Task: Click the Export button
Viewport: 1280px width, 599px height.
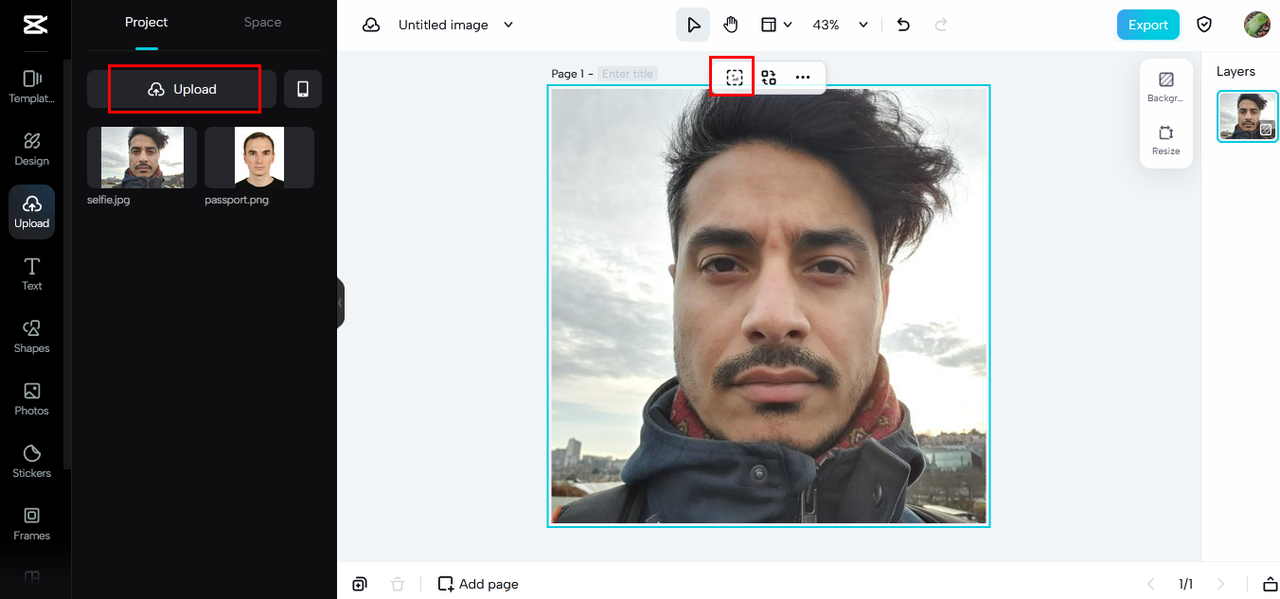Action: [1148, 25]
